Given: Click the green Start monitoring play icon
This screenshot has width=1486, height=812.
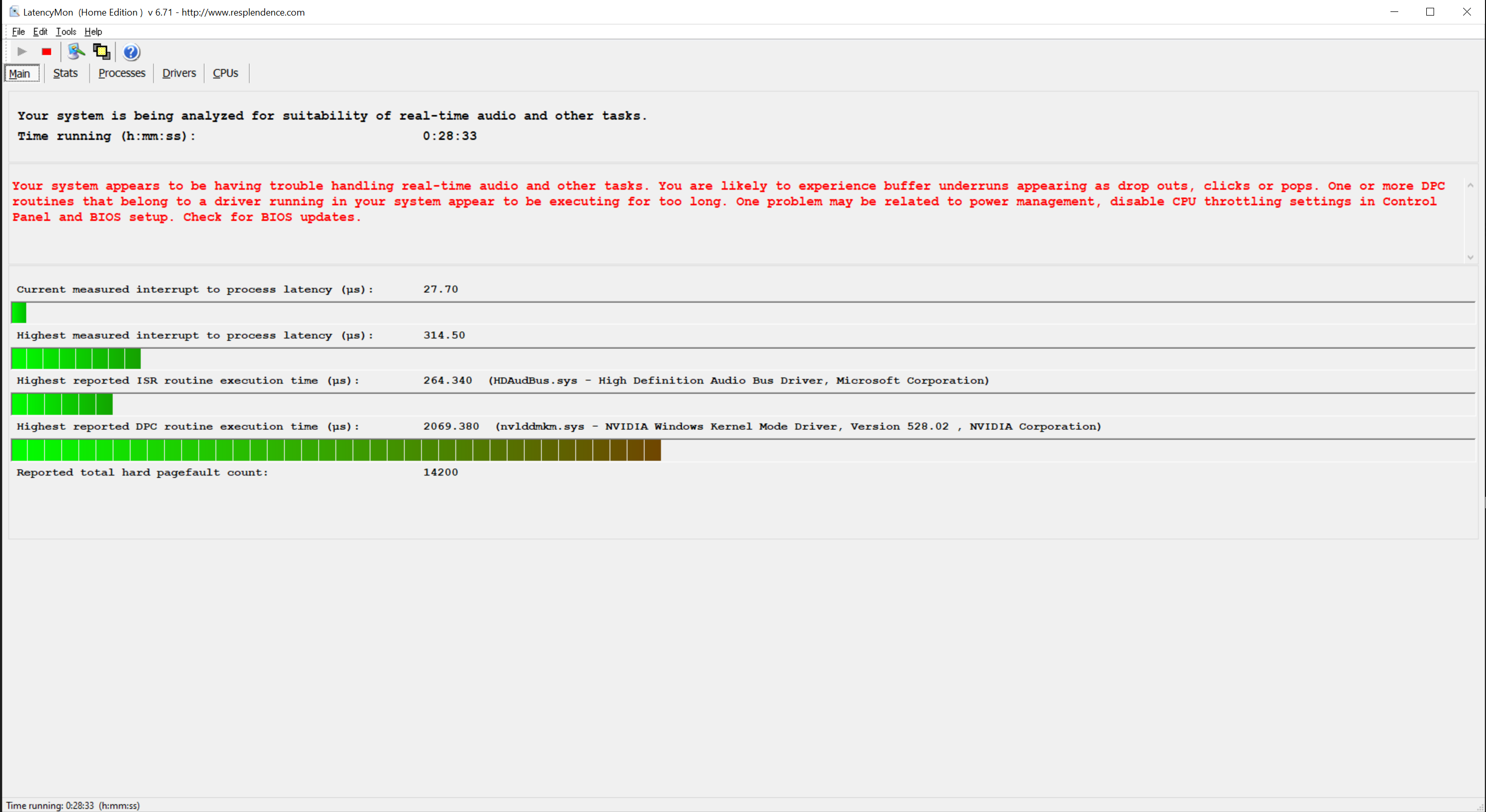Looking at the screenshot, I should click(22, 51).
